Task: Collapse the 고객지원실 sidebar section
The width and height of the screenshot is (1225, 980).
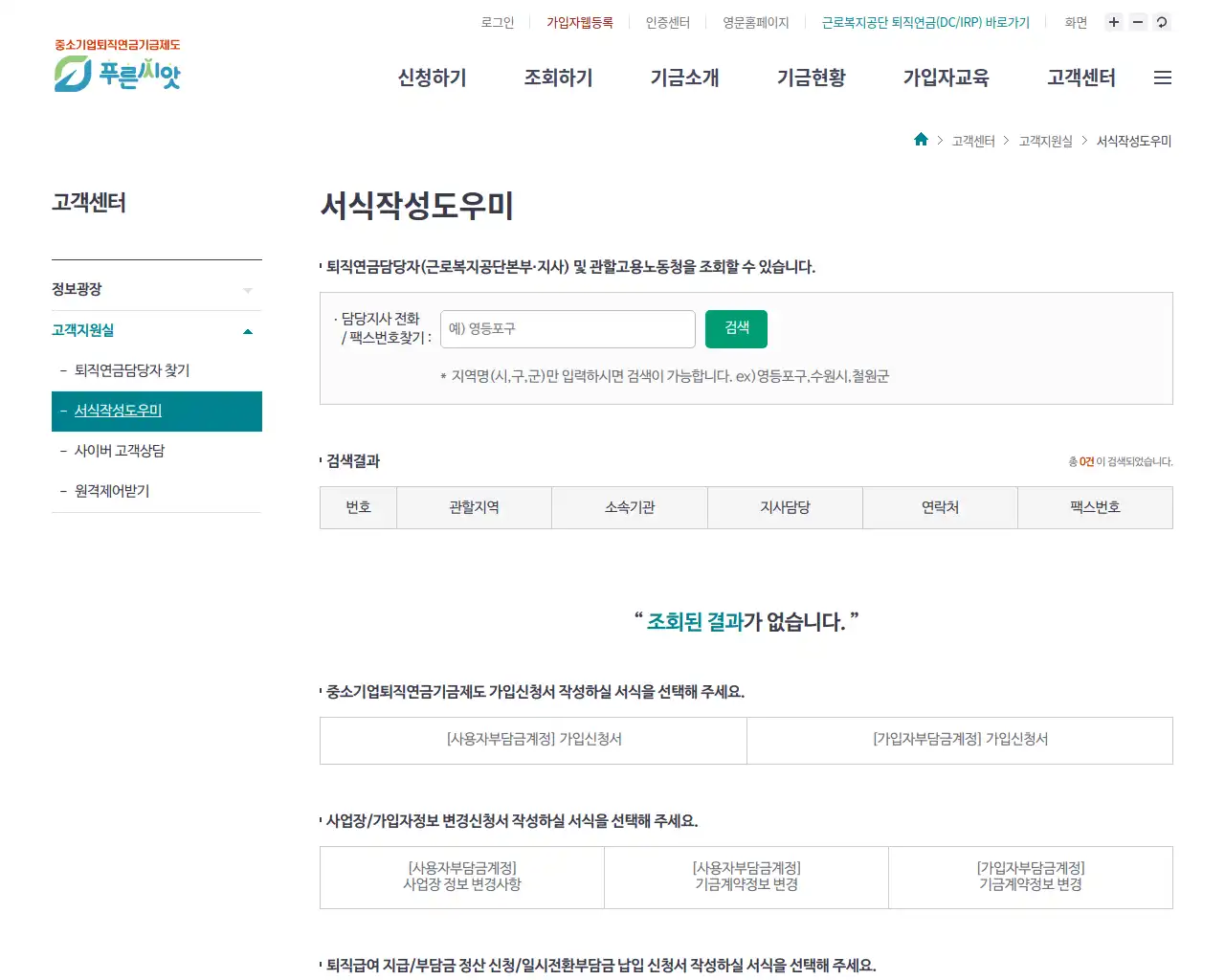Action: point(156,330)
